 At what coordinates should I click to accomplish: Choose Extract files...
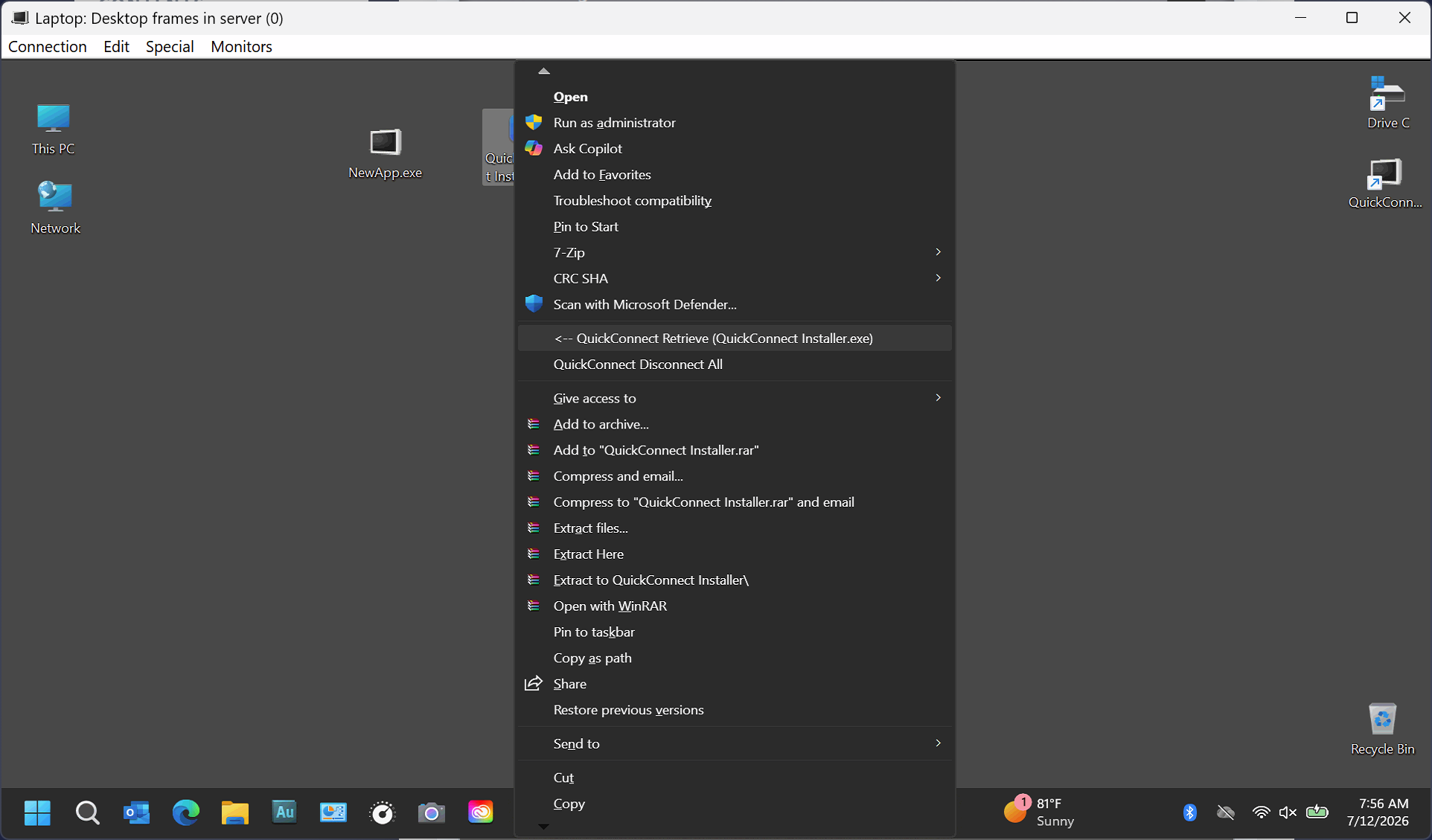coord(735,528)
